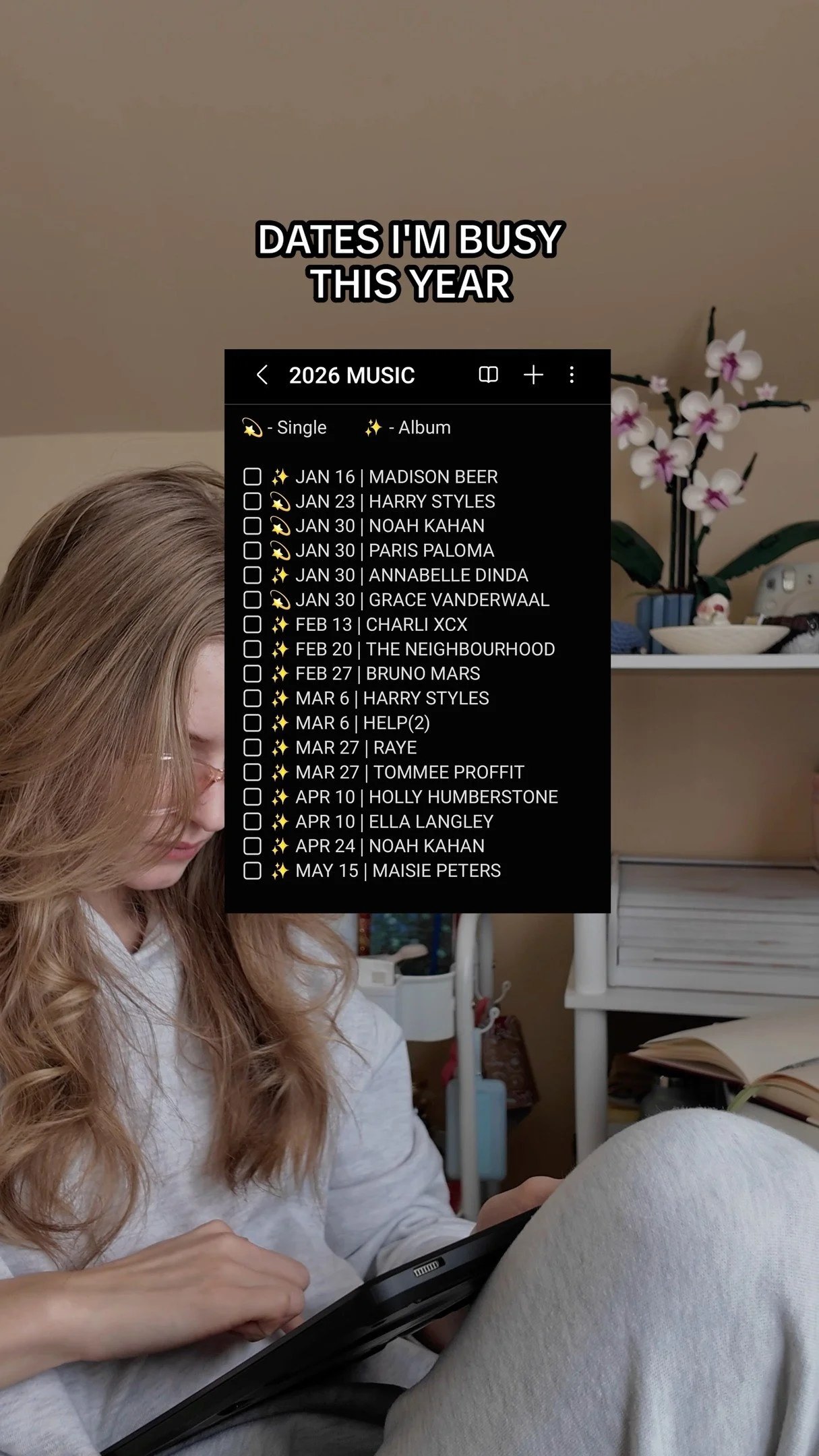Tap the plus icon to add
819x1456 pixels.
pyautogui.click(x=533, y=375)
